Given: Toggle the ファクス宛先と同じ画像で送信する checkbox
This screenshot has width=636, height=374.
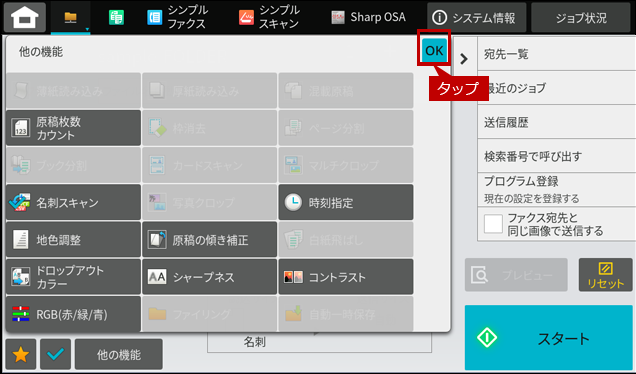Looking at the screenshot, I should tap(493, 224).
